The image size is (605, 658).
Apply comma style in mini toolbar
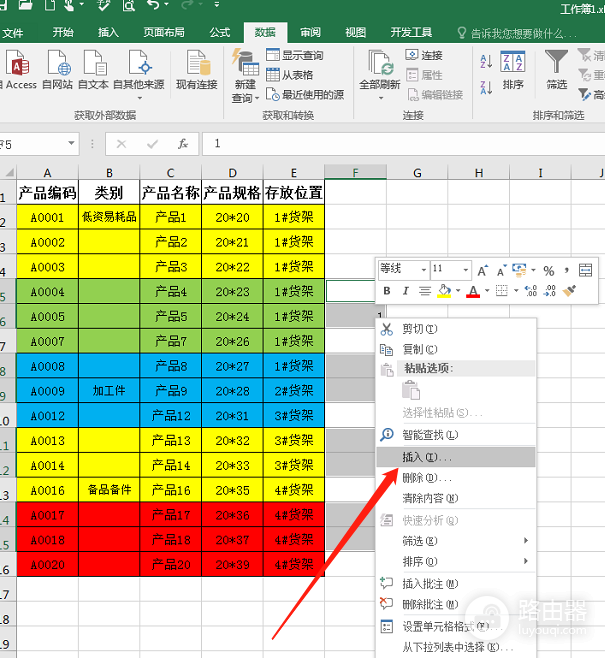click(566, 271)
